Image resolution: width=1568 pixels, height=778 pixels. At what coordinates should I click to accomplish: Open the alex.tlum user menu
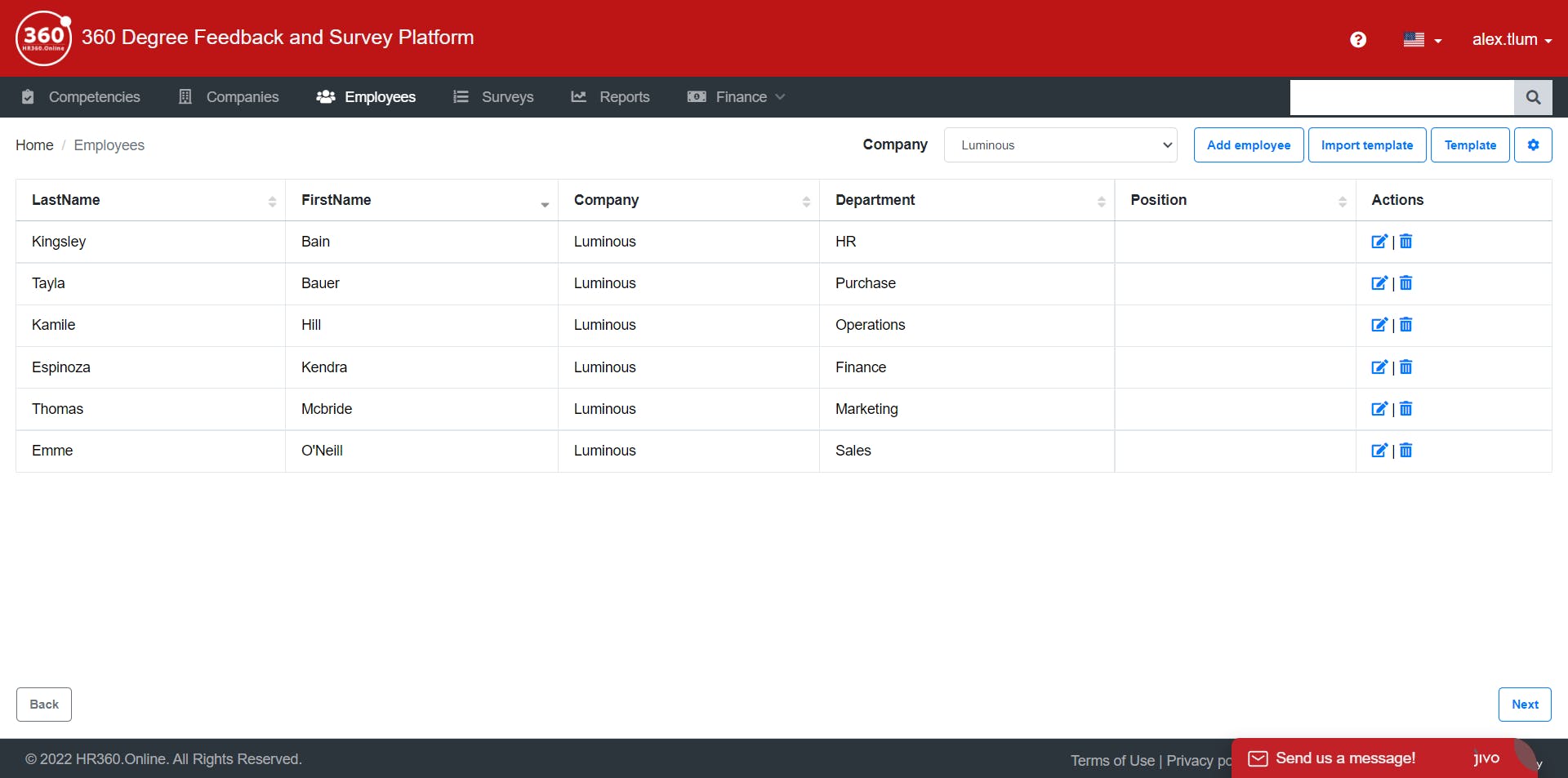[1511, 39]
